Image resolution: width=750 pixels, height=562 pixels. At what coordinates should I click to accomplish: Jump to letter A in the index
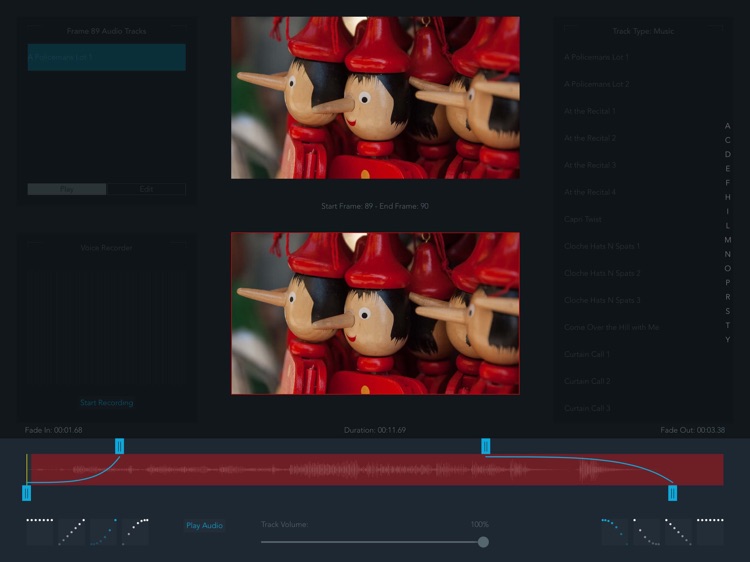coord(728,126)
